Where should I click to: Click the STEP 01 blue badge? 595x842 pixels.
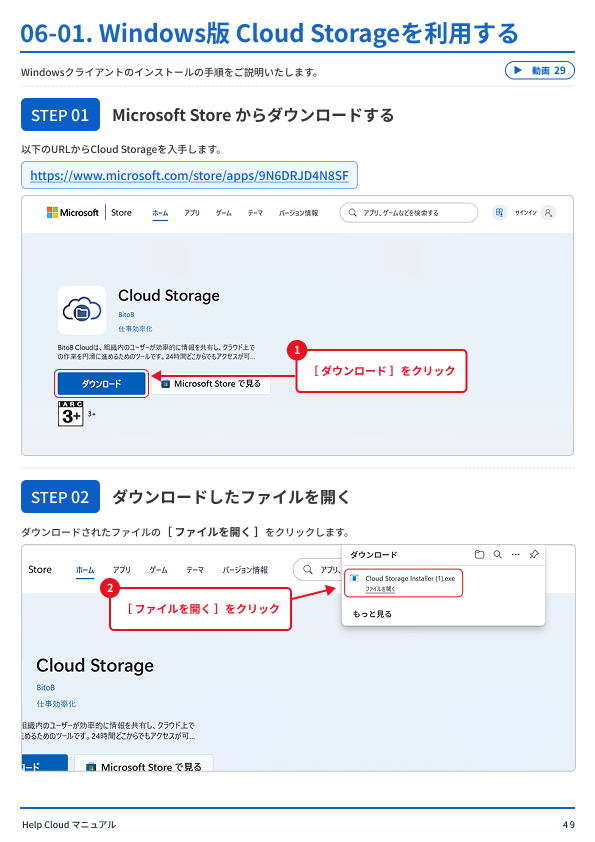[60, 115]
